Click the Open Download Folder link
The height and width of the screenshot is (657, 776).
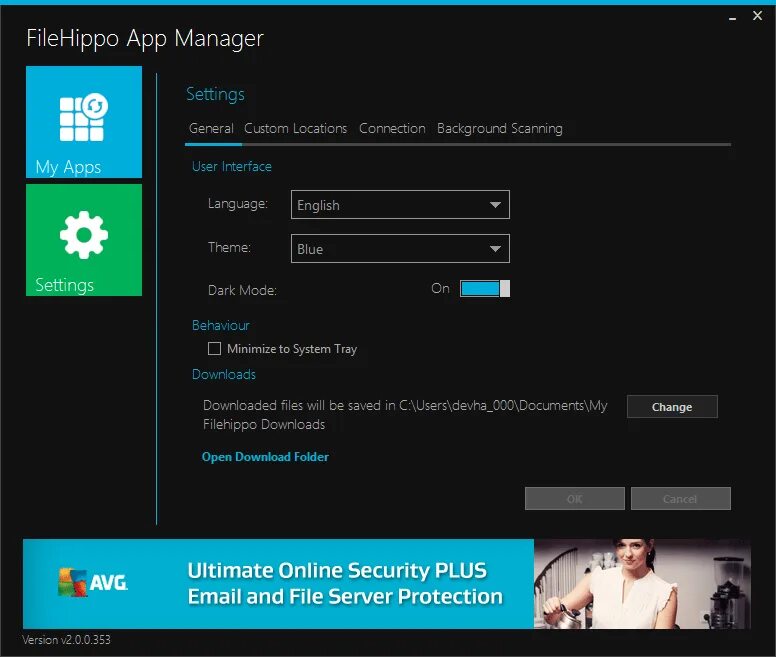coord(265,457)
